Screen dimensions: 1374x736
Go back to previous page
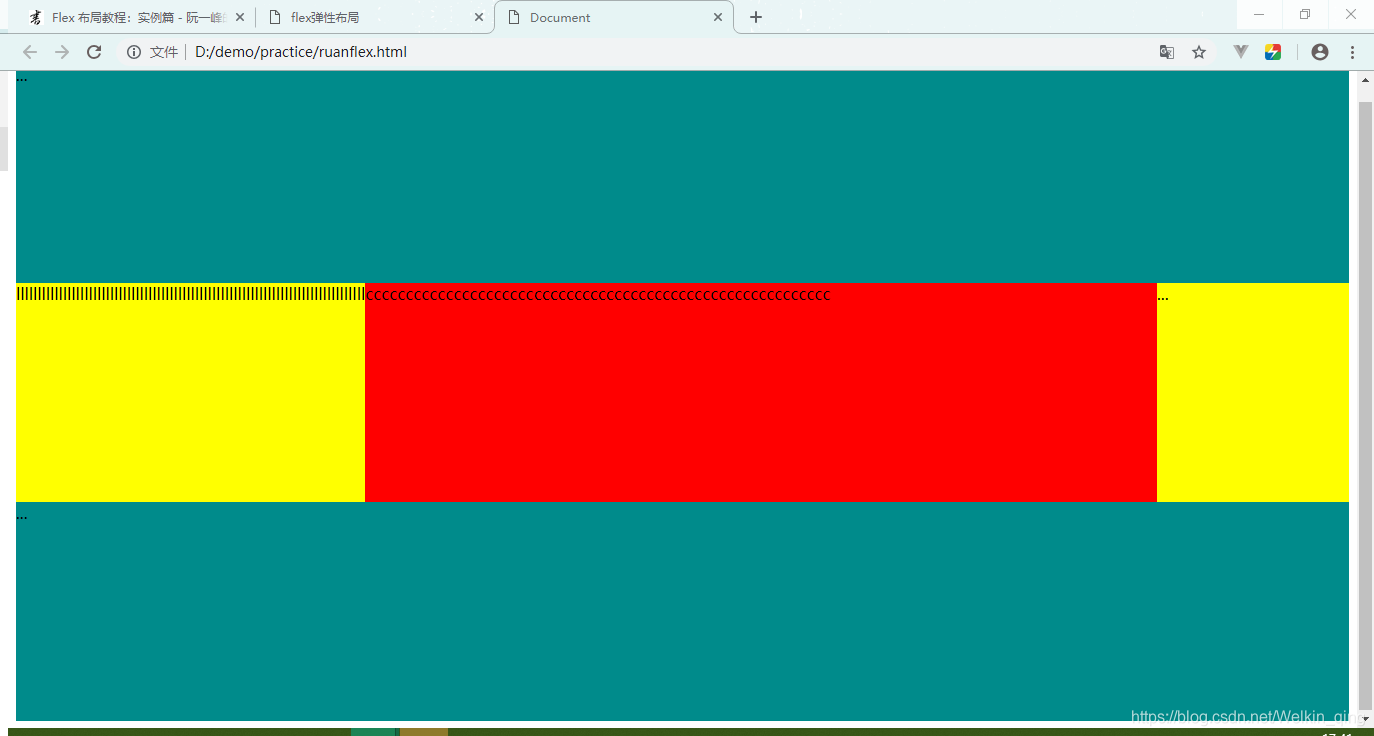[30, 52]
